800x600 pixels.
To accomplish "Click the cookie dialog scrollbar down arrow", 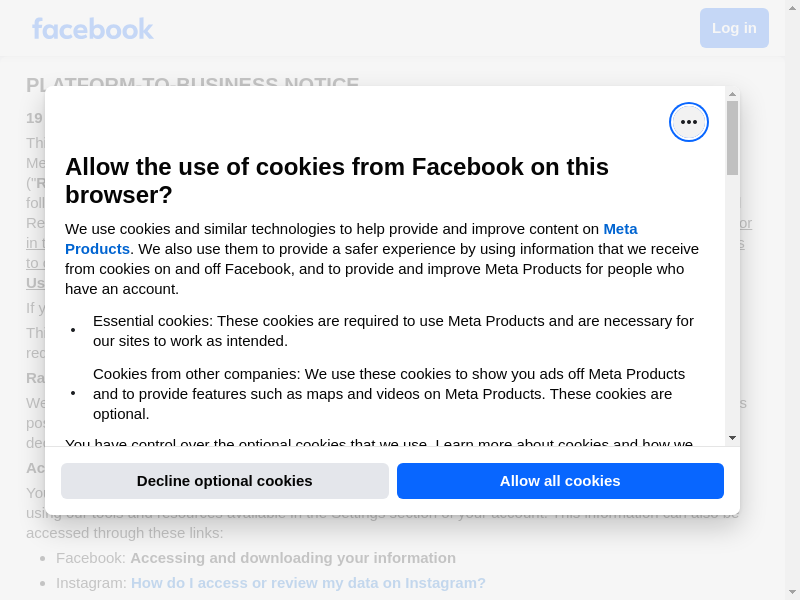I will pyautogui.click(x=732, y=438).
